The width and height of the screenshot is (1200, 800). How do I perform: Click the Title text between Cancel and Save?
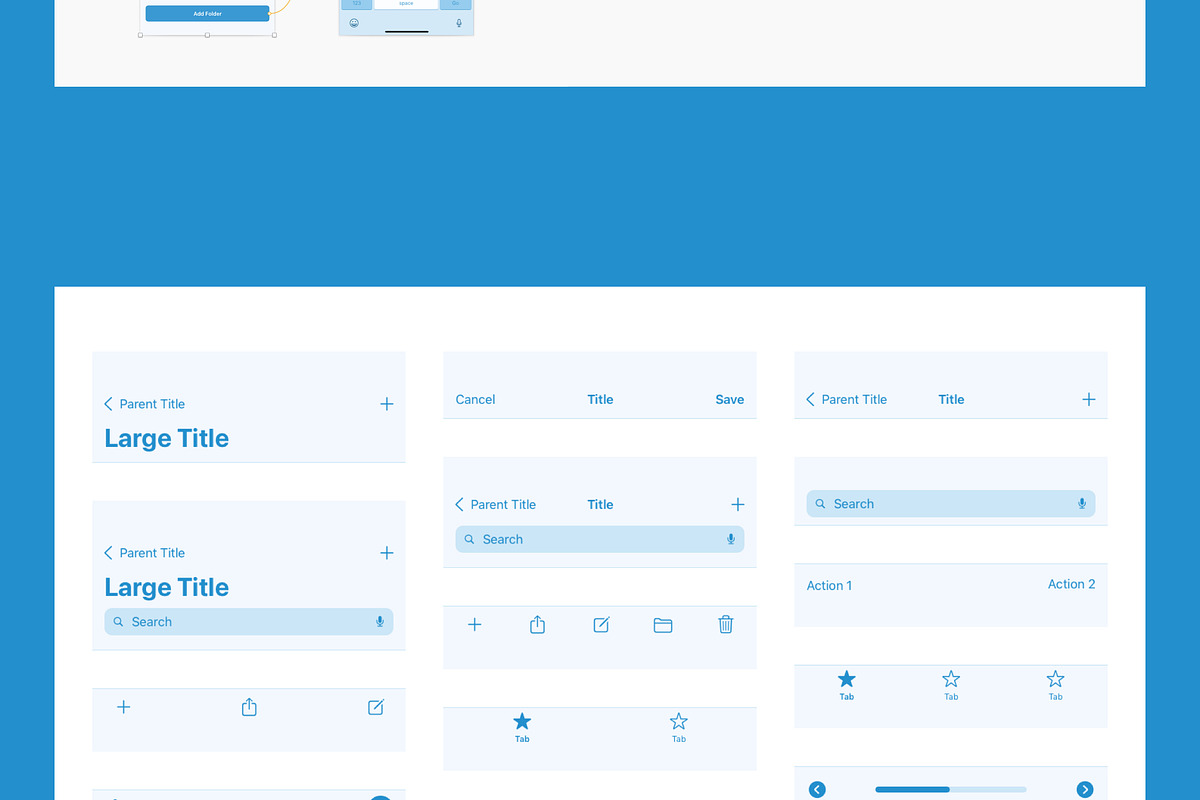[600, 399]
